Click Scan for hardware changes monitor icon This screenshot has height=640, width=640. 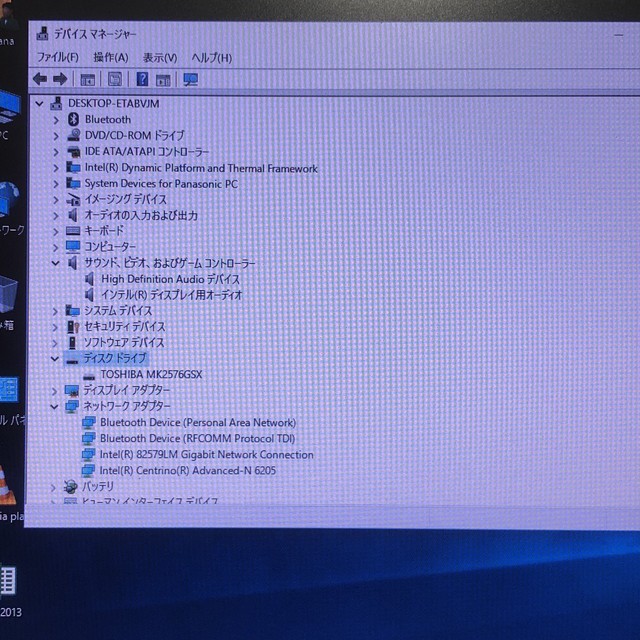(191, 79)
